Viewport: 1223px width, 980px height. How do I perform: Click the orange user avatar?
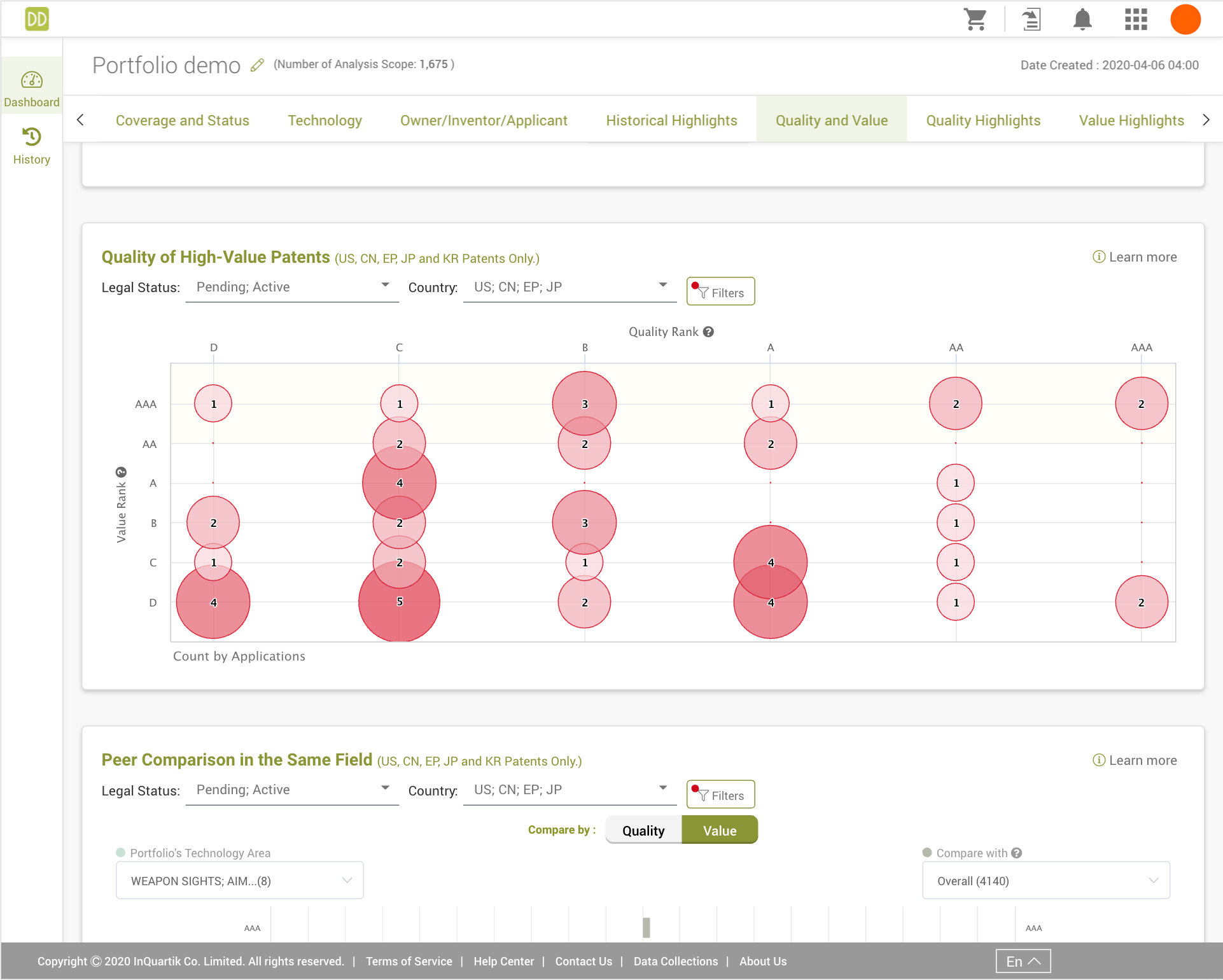point(1185,19)
